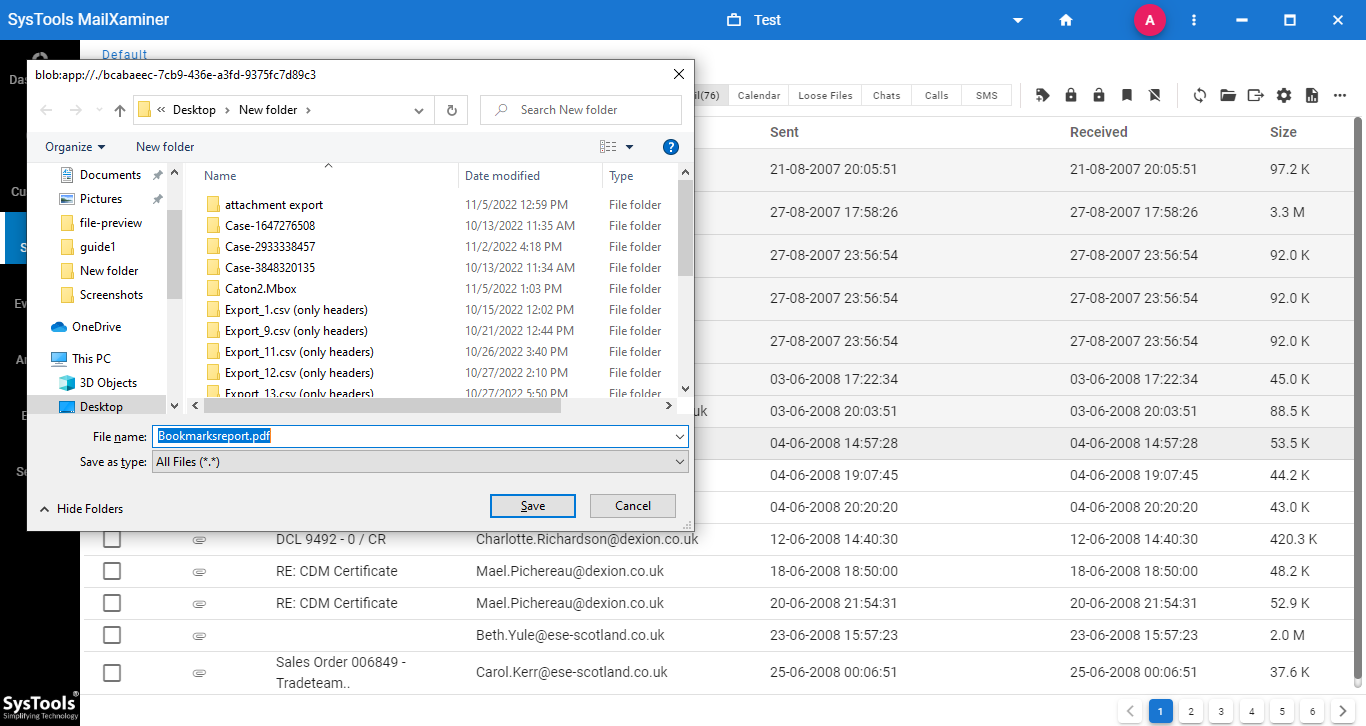Open the Test case dropdown arrow

pyautogui.click(x=1018, y=20)
